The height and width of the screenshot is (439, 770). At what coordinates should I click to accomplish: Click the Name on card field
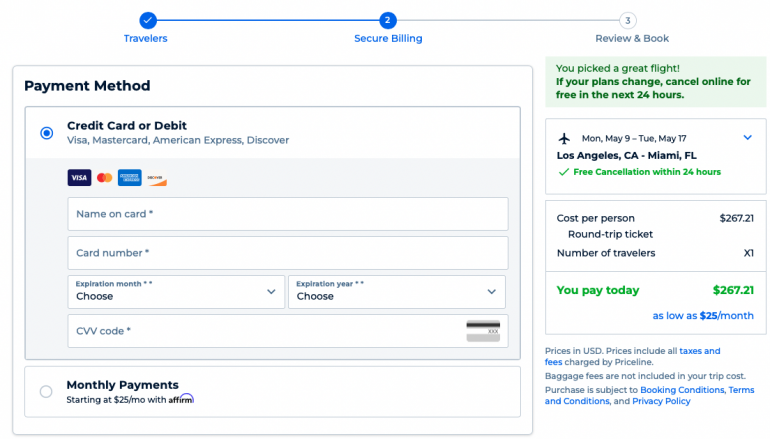(x=288, y=214)
